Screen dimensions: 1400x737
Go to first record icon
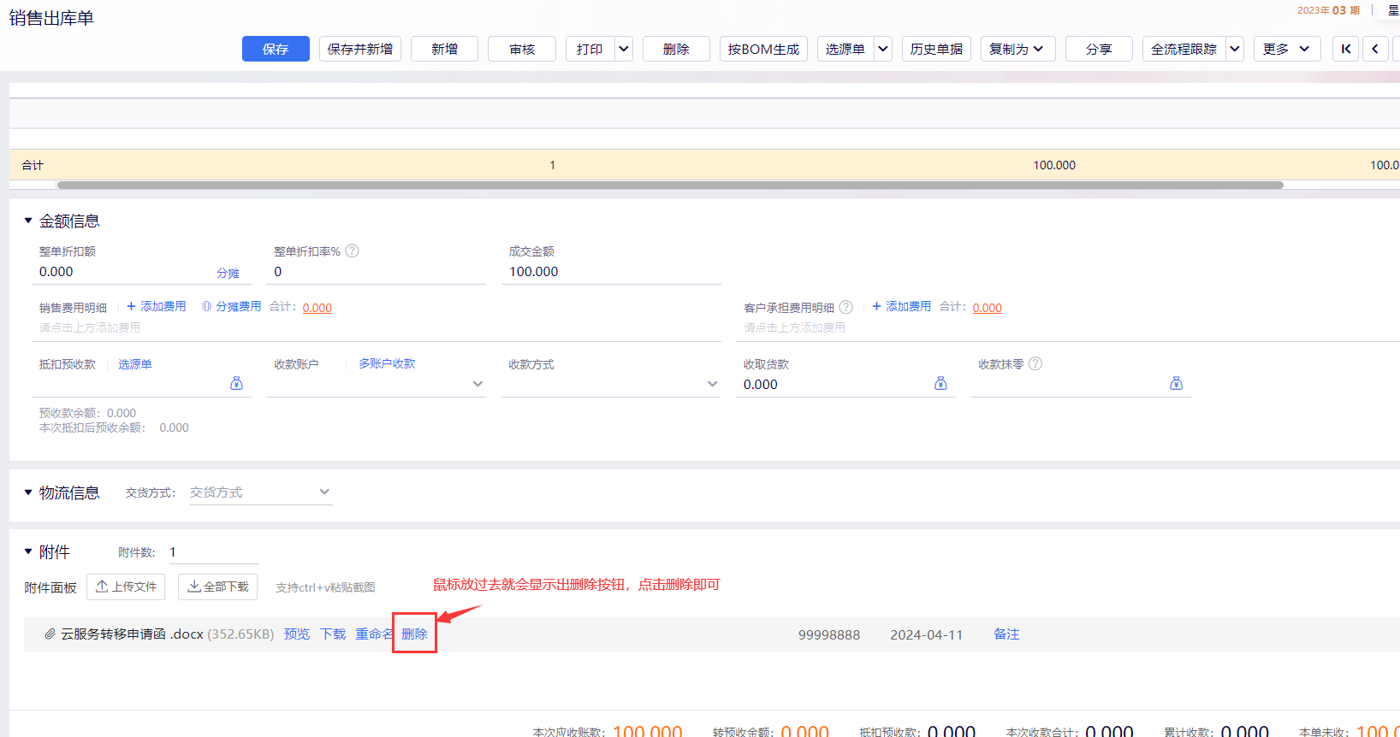tap(1346, 49)
